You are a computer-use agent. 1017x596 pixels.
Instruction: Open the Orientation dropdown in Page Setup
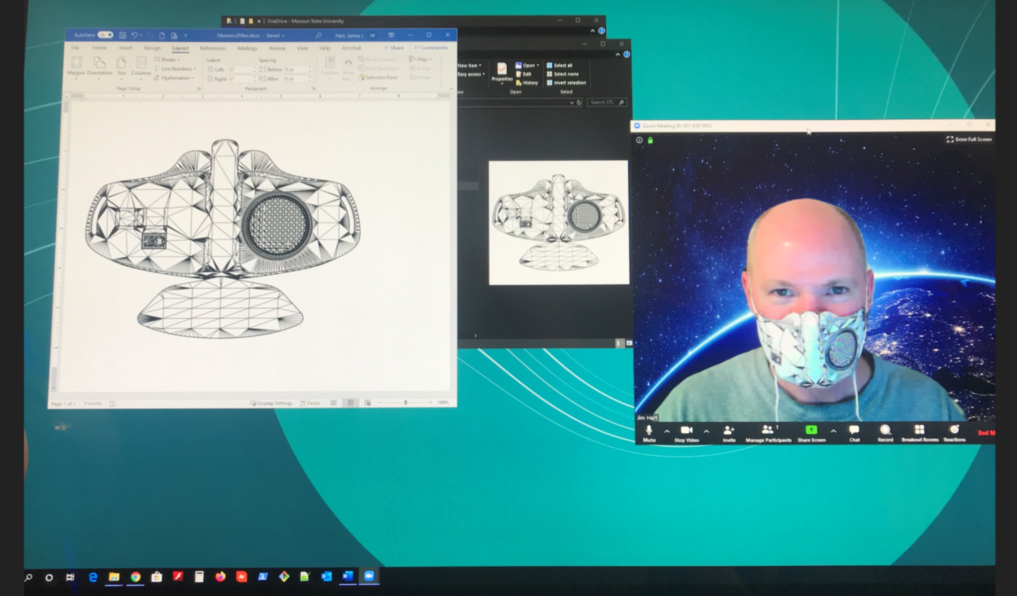99,67
